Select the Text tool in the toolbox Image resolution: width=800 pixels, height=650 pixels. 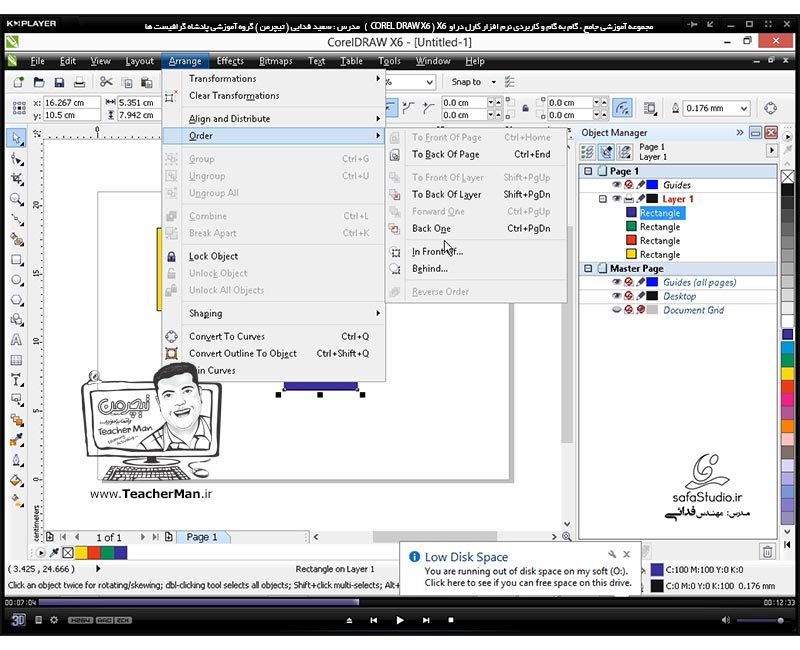click(17, 340)
